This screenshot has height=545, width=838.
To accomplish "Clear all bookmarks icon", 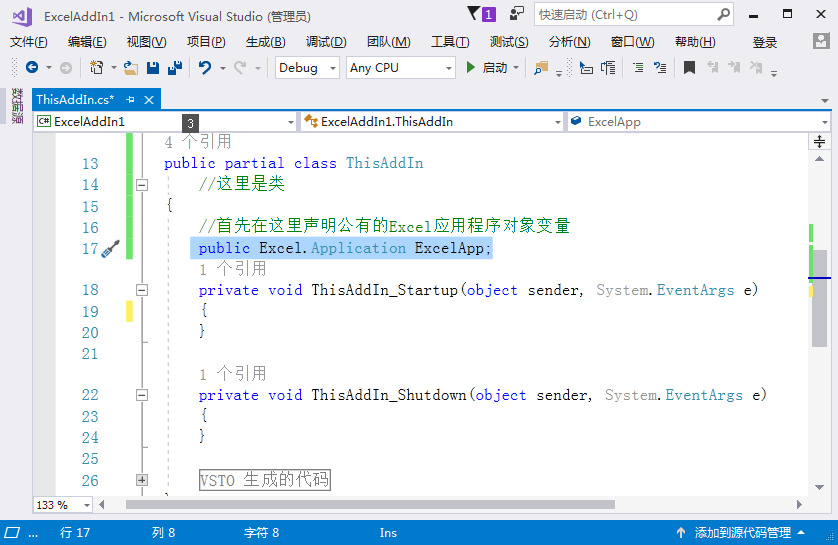I will point(756,67).
